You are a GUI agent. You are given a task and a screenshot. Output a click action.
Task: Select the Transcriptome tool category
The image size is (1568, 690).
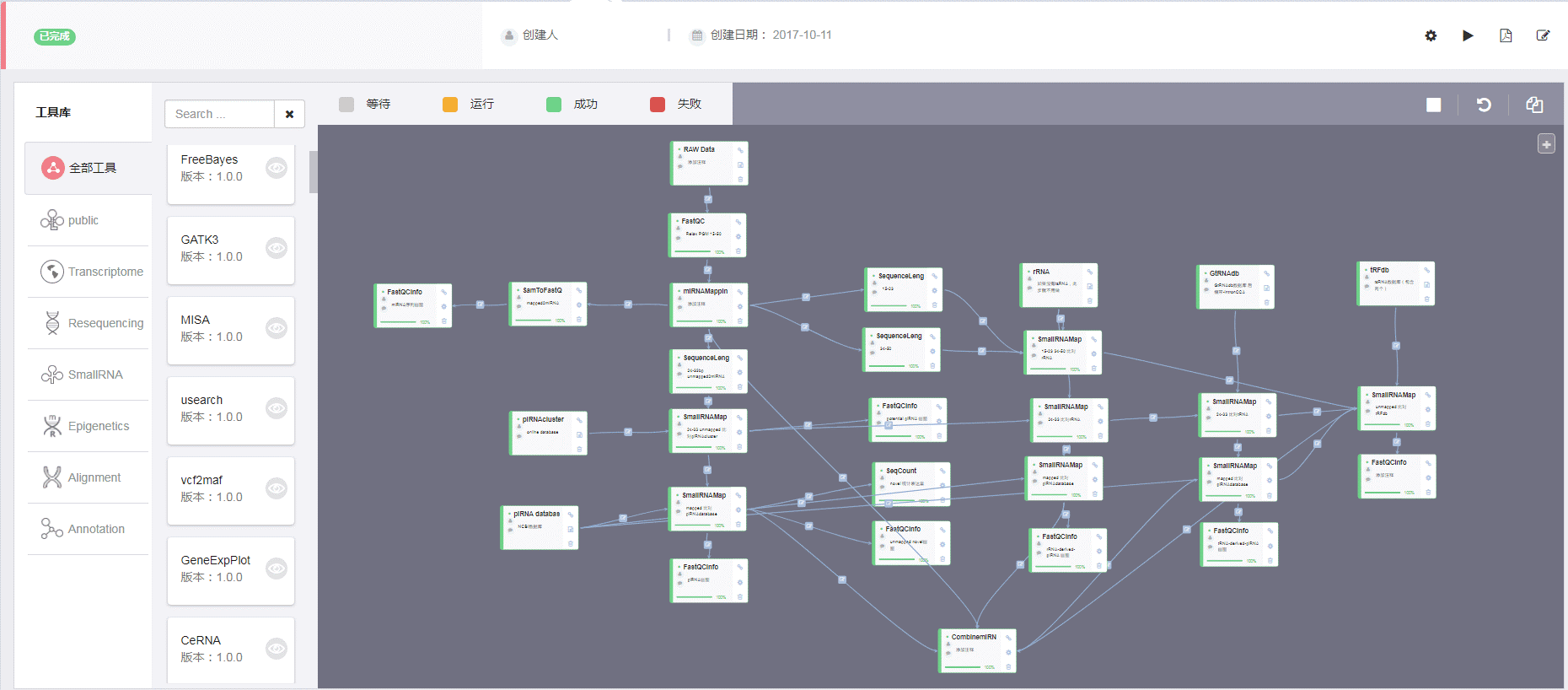click(x=91, y=272)
